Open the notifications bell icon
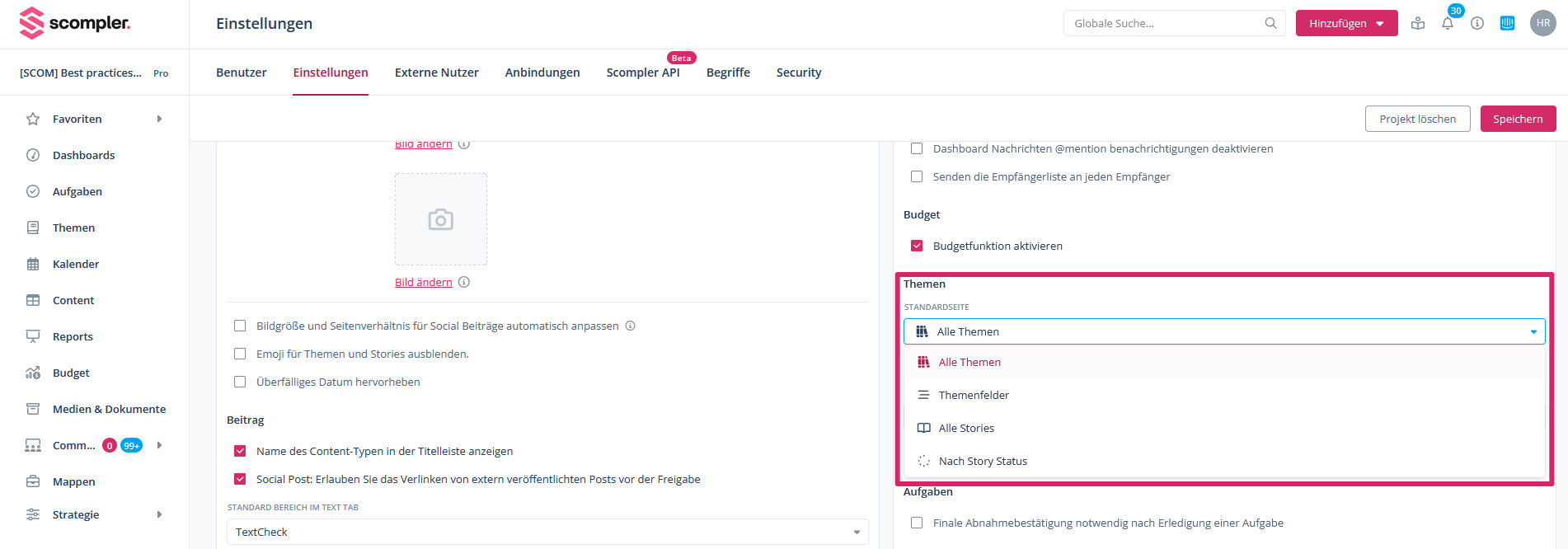The image size is (1568, 549). coord(1447,23)
